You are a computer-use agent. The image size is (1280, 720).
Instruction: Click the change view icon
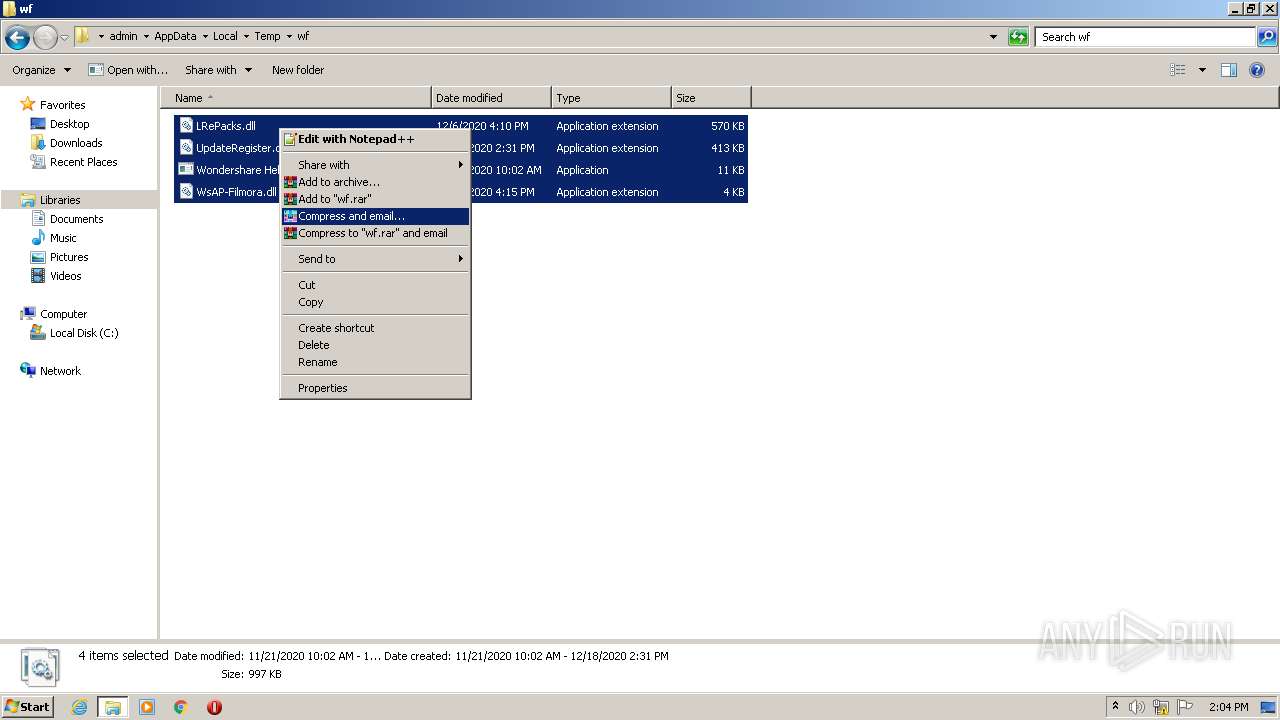pyautogui.click(x=1178, y=70)
